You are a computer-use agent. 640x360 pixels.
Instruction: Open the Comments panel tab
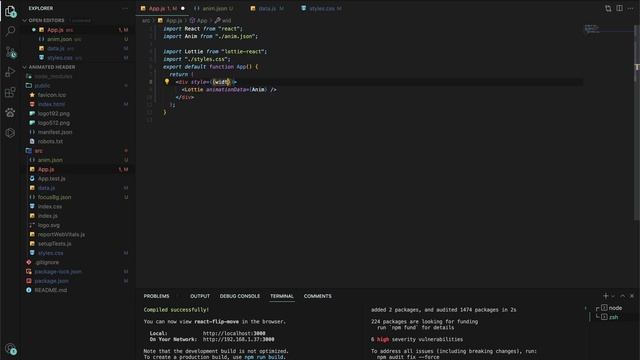coord(318,296)
